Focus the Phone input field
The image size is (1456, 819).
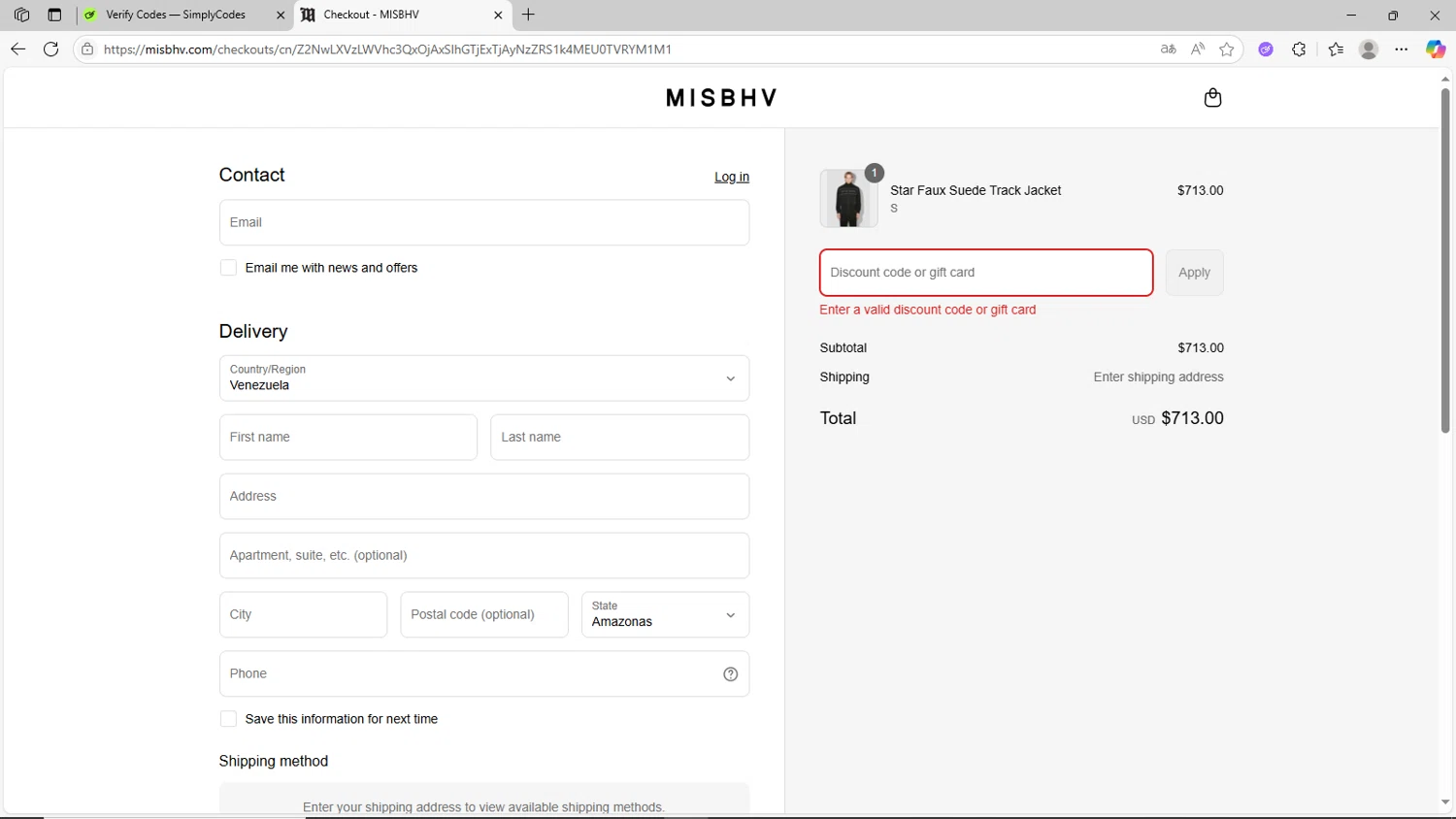484,673
